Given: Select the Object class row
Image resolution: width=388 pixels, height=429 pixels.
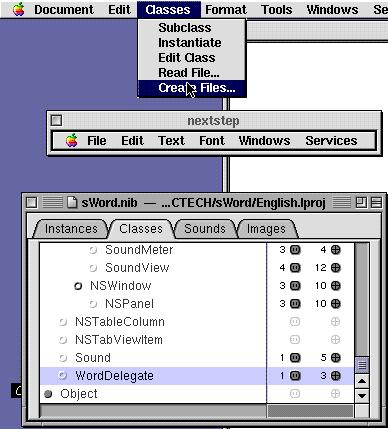Looking at the screenshot, I should pyautogui.click(x=197, y=394).
